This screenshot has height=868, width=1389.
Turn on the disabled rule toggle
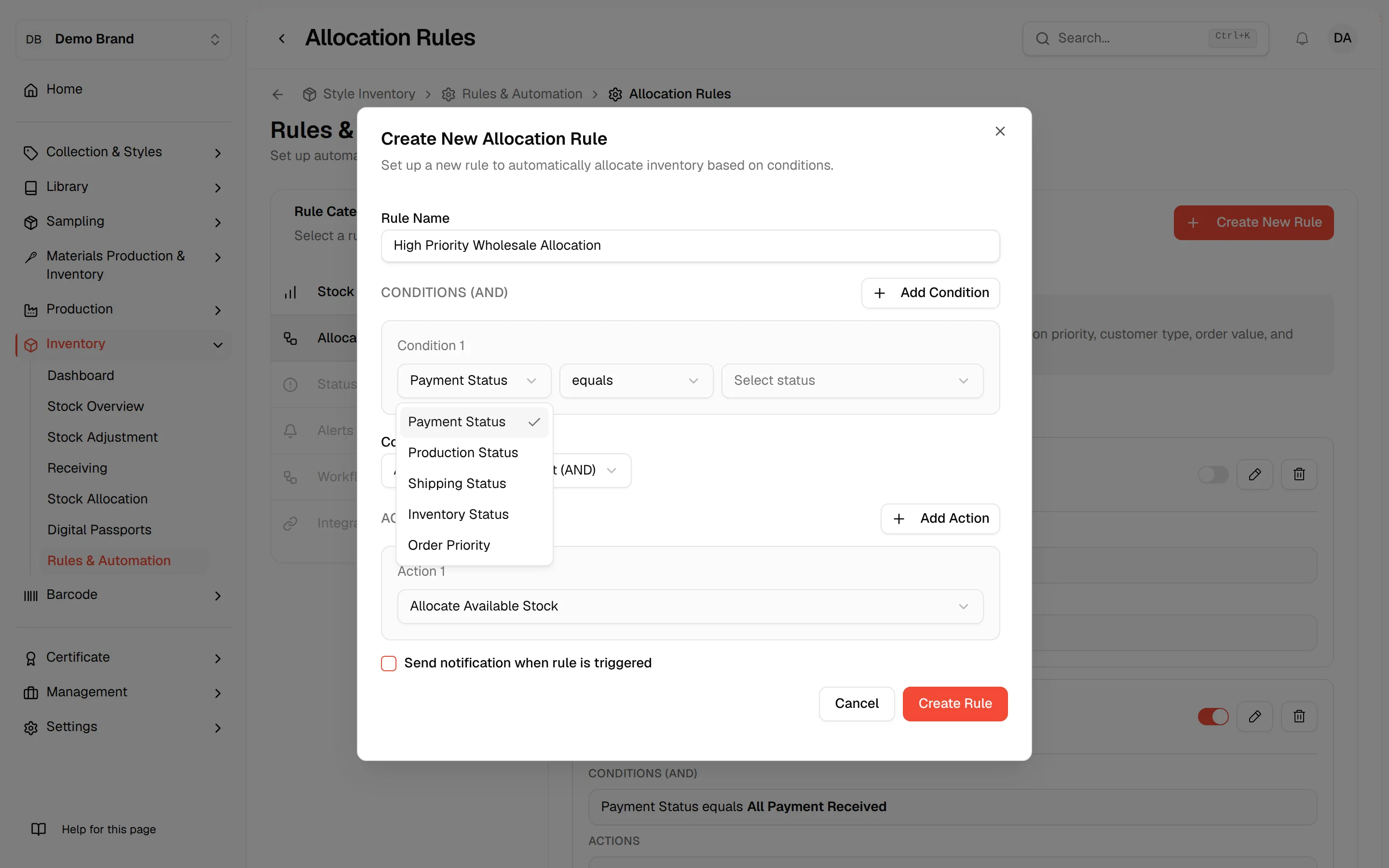pos(1213,474)
